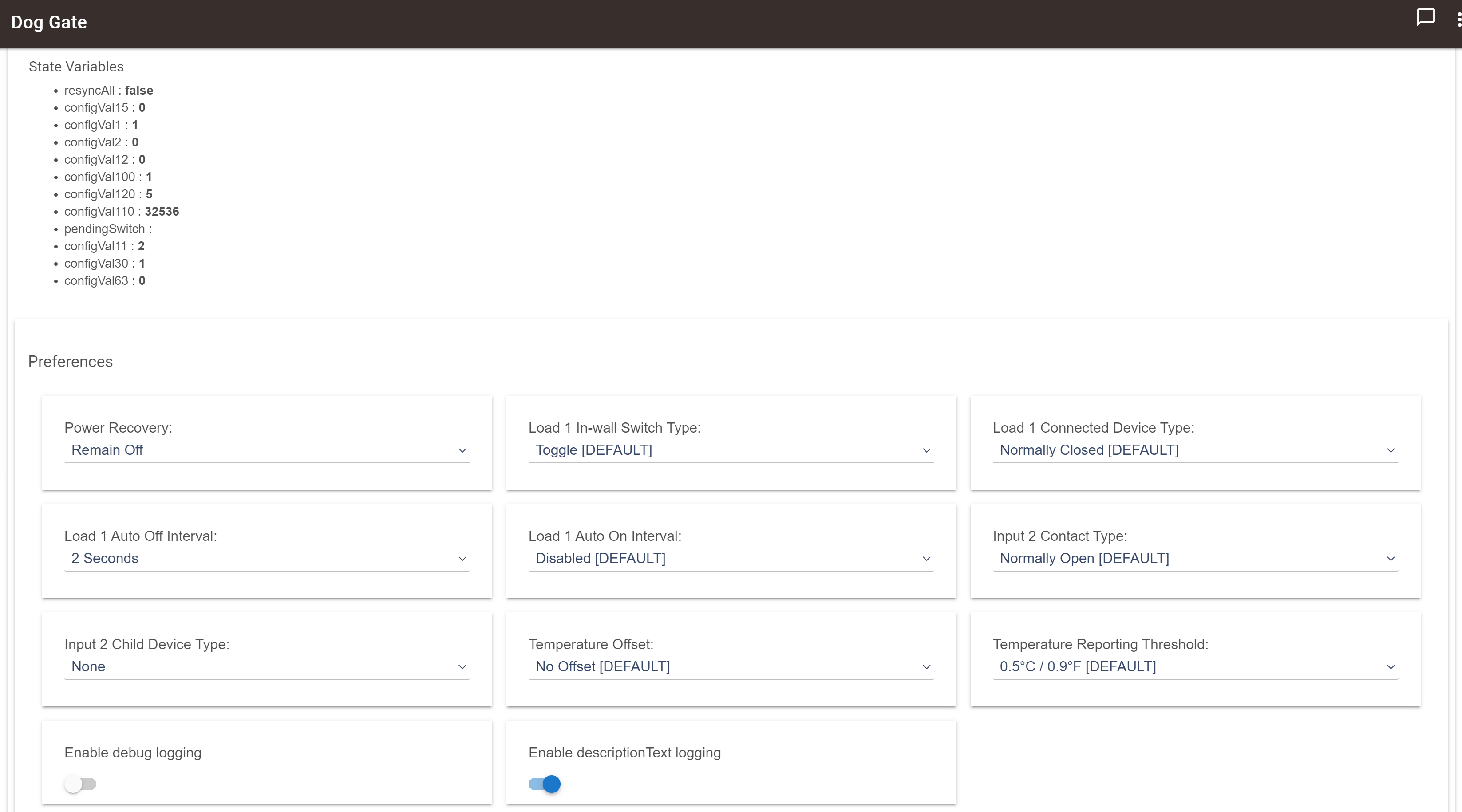Disable the descriptionText logging switch
This screenshot has width=1462, height=812.
point(544,784)
